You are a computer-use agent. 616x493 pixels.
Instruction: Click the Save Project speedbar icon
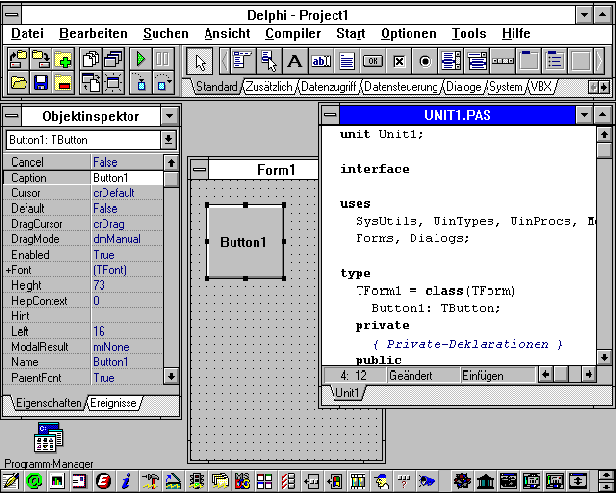click(x=40, y=60)
